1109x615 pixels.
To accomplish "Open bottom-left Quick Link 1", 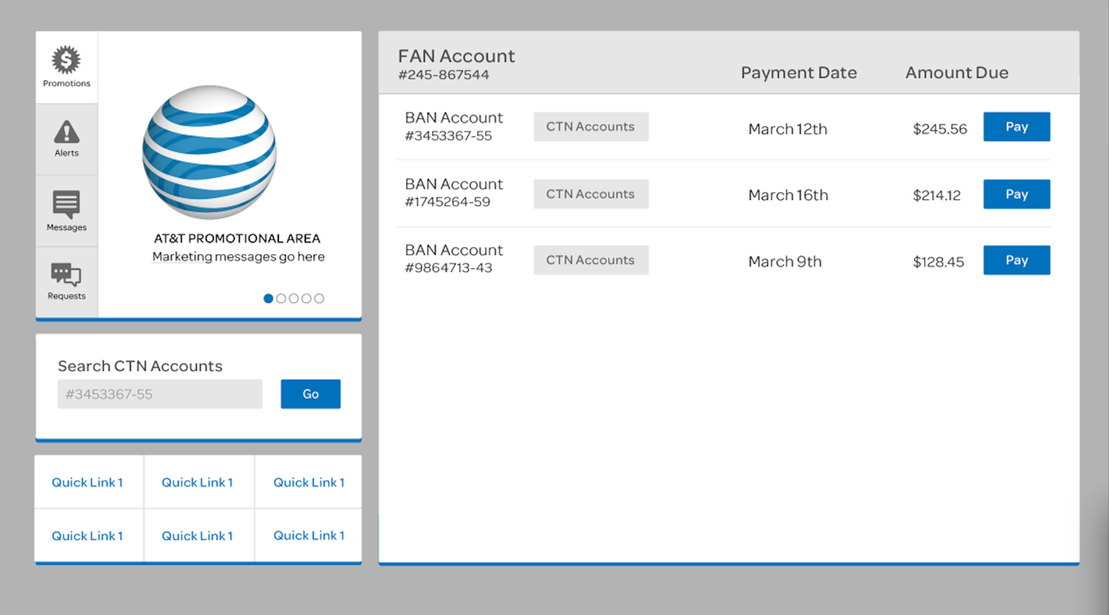I will (88, 536).
